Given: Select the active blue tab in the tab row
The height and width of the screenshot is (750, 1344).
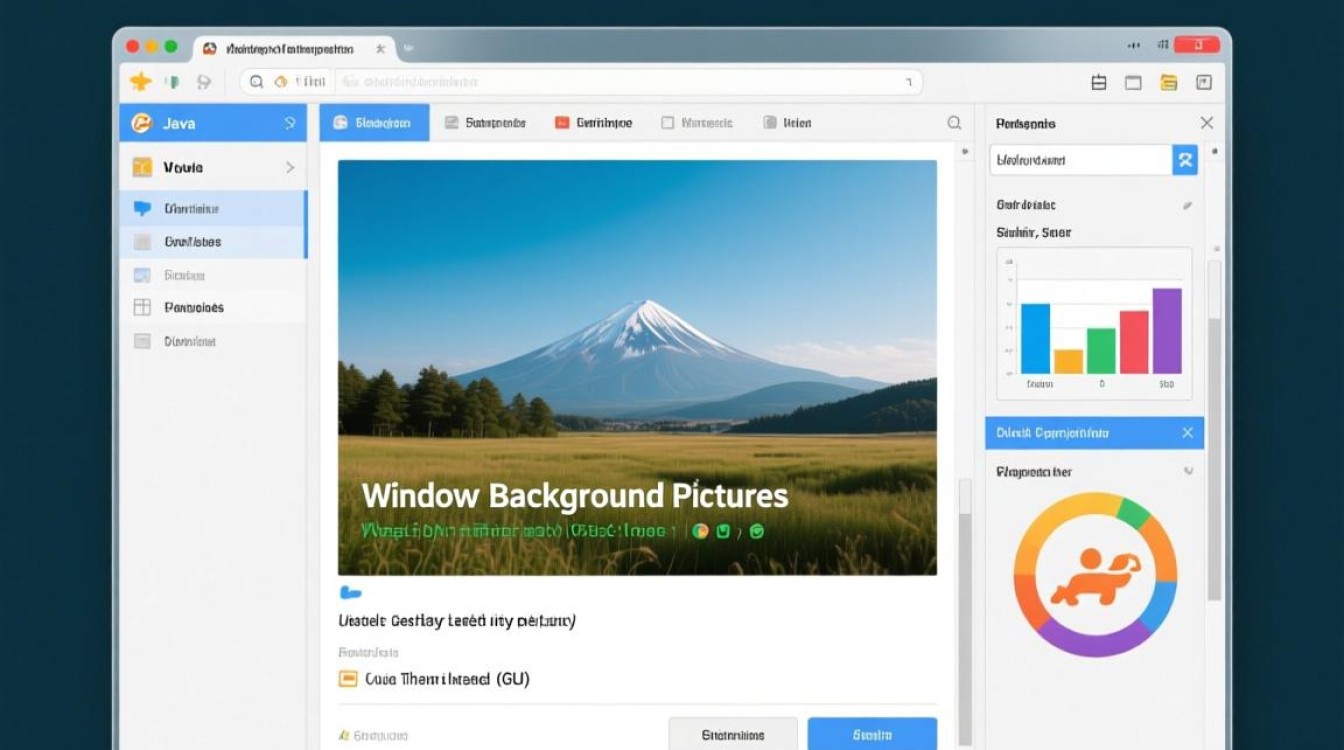Looking at the screenshot, I should tap(374, 123).
